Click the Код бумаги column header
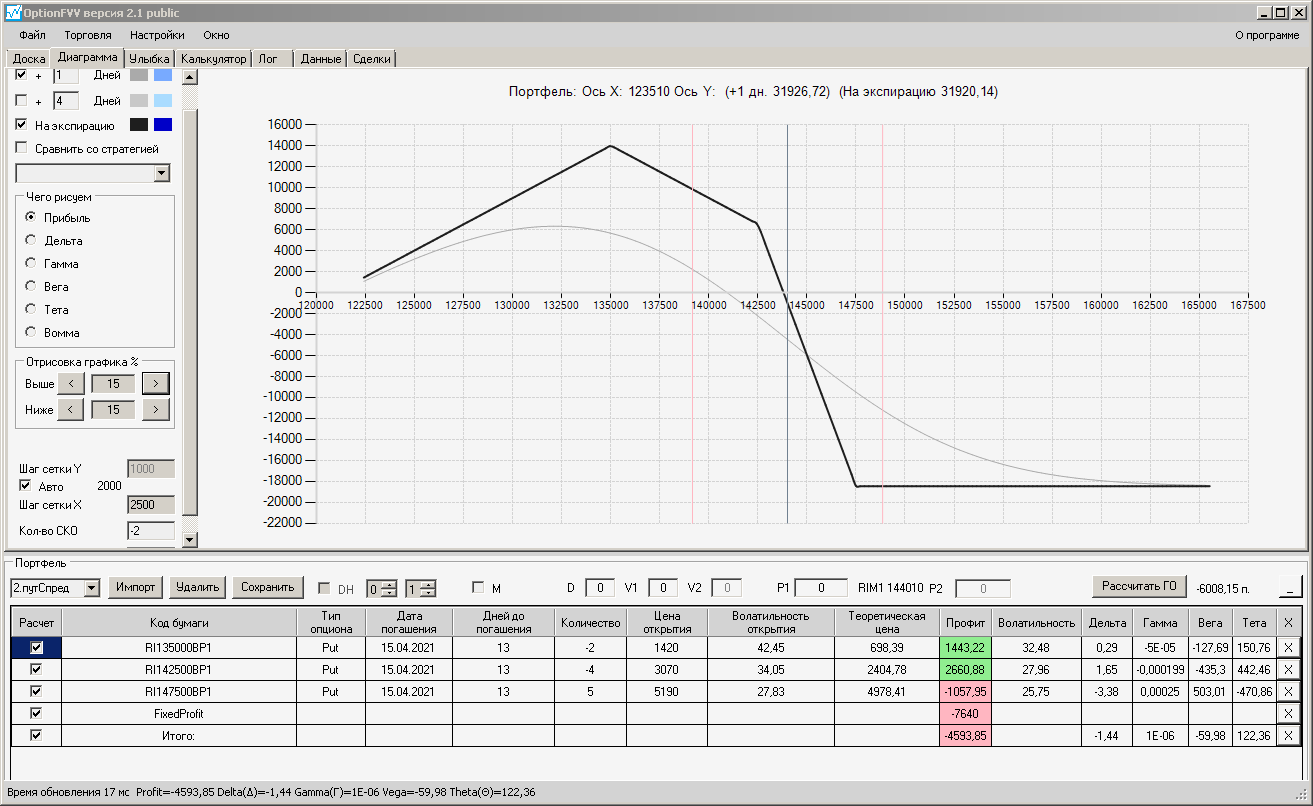 179,622
